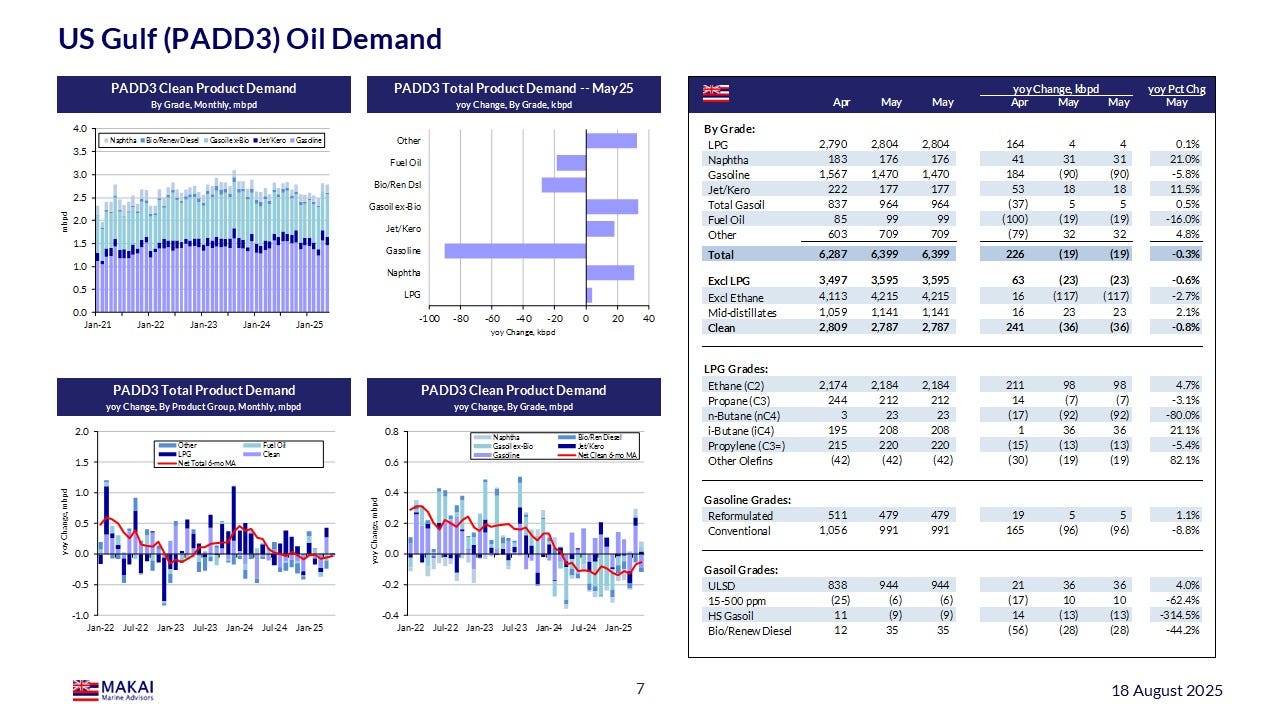Select the Excl Ethane row label
The image size is (1280, 720).
[x=735, y=297]
